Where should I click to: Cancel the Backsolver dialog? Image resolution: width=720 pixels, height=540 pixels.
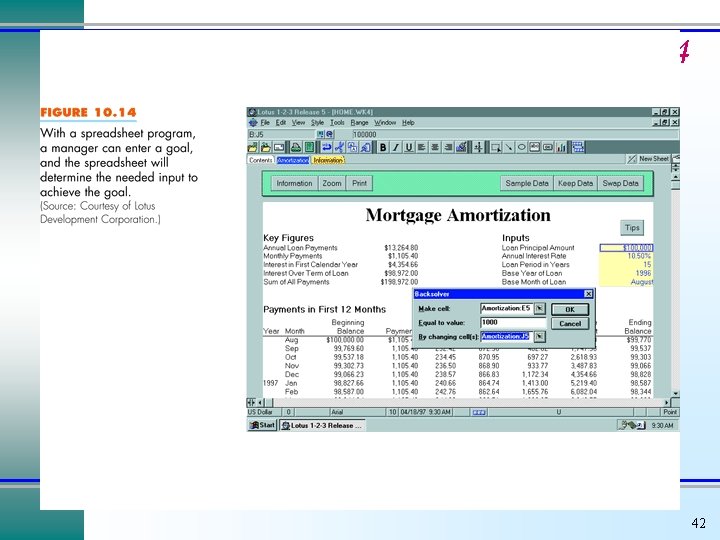click(x=570, y=324)
